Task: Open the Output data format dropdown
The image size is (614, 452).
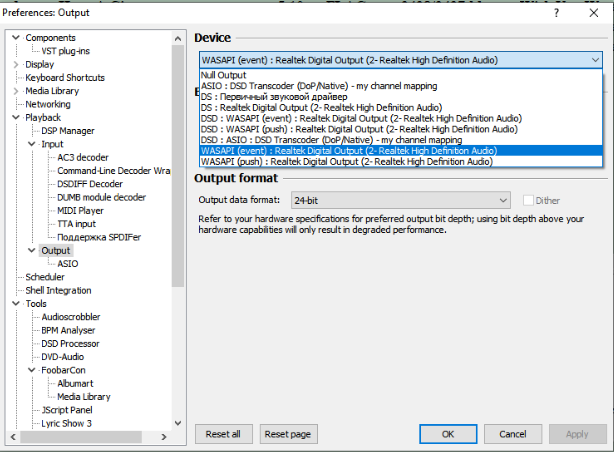Action: click(401, 201)
